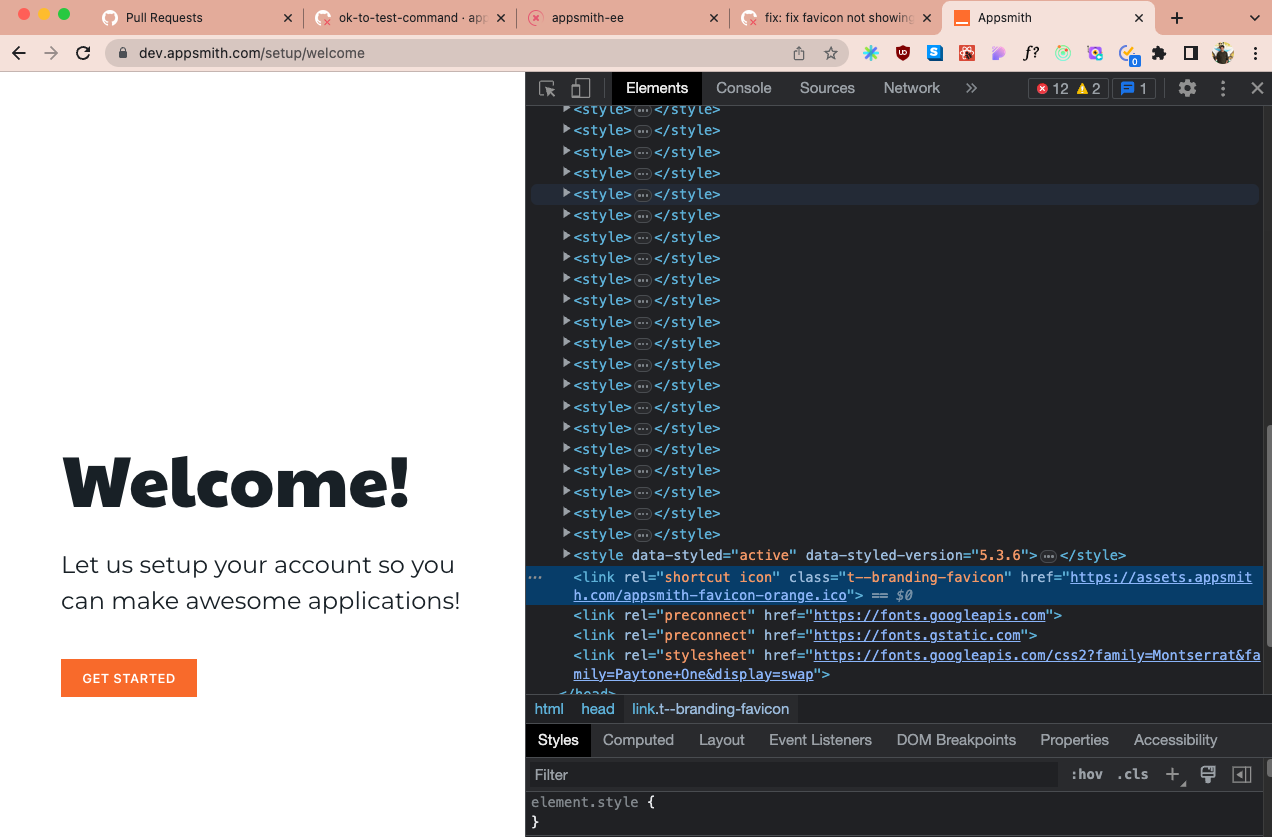Open the blue S extension icon

[935, 53]
